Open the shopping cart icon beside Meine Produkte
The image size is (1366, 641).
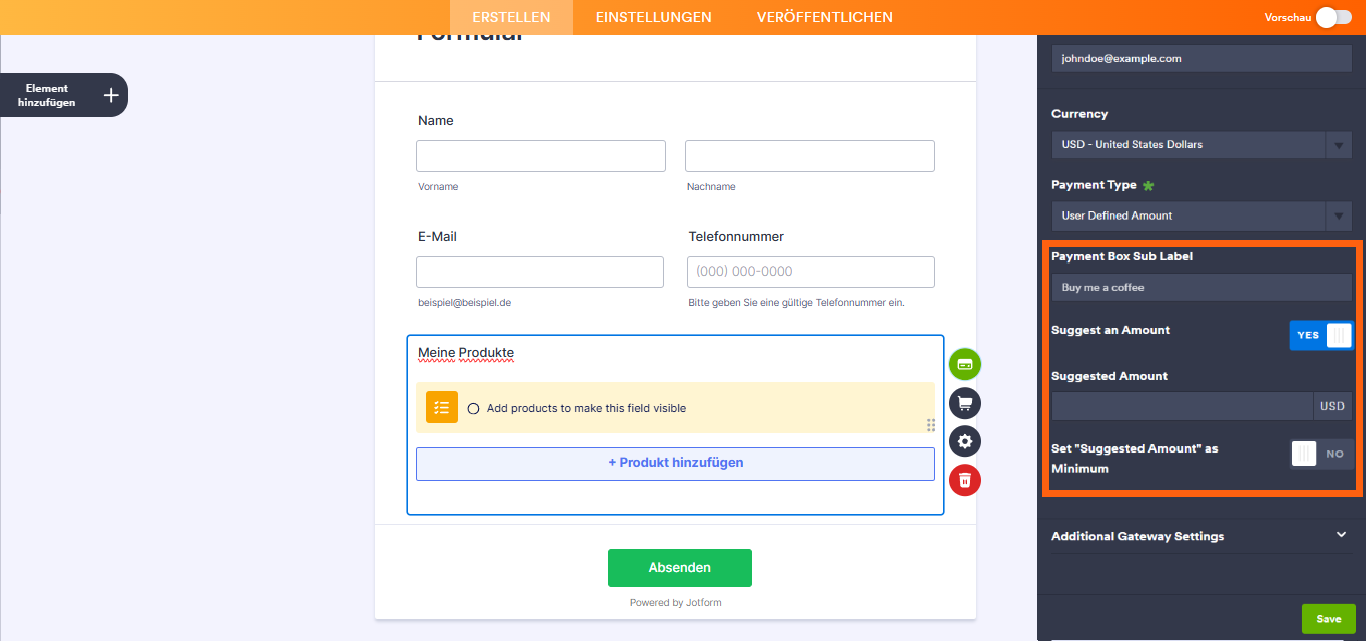(965, 403)
